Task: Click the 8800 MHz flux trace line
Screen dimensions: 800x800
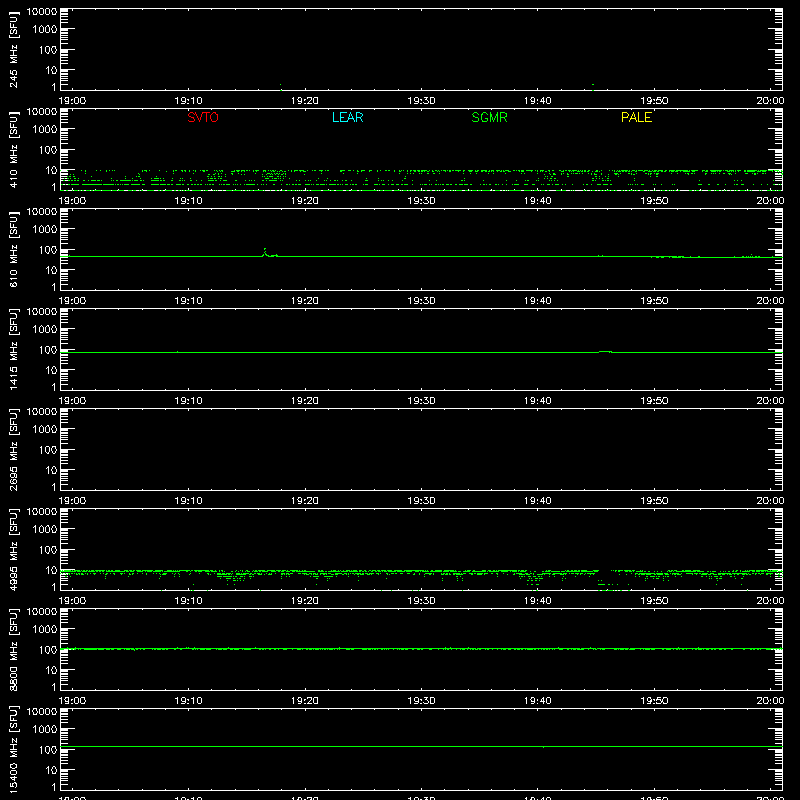Action: (421, 649)
